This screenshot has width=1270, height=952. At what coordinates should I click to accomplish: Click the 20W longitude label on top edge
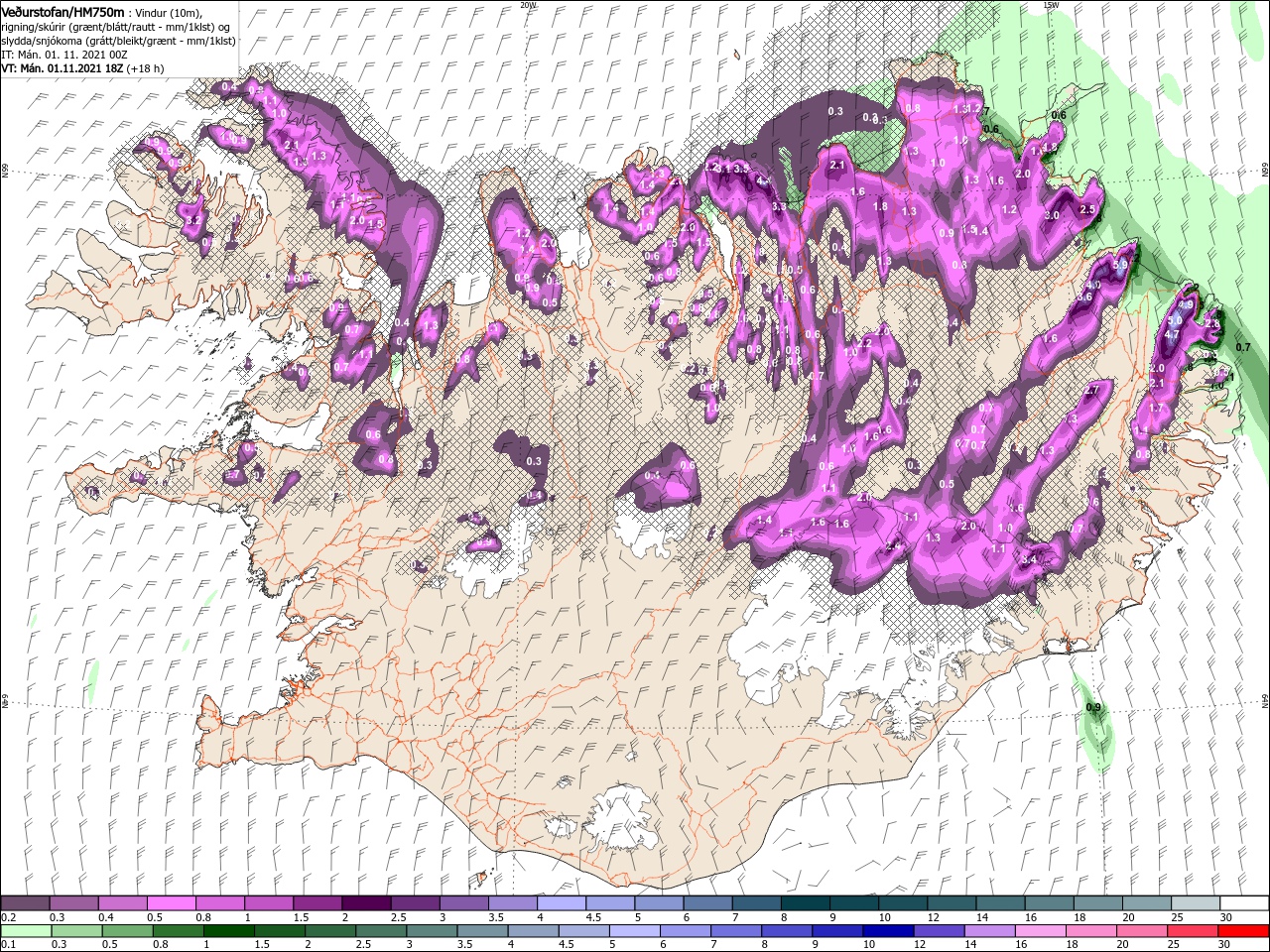pyautogui.click(x=528, y=4)
